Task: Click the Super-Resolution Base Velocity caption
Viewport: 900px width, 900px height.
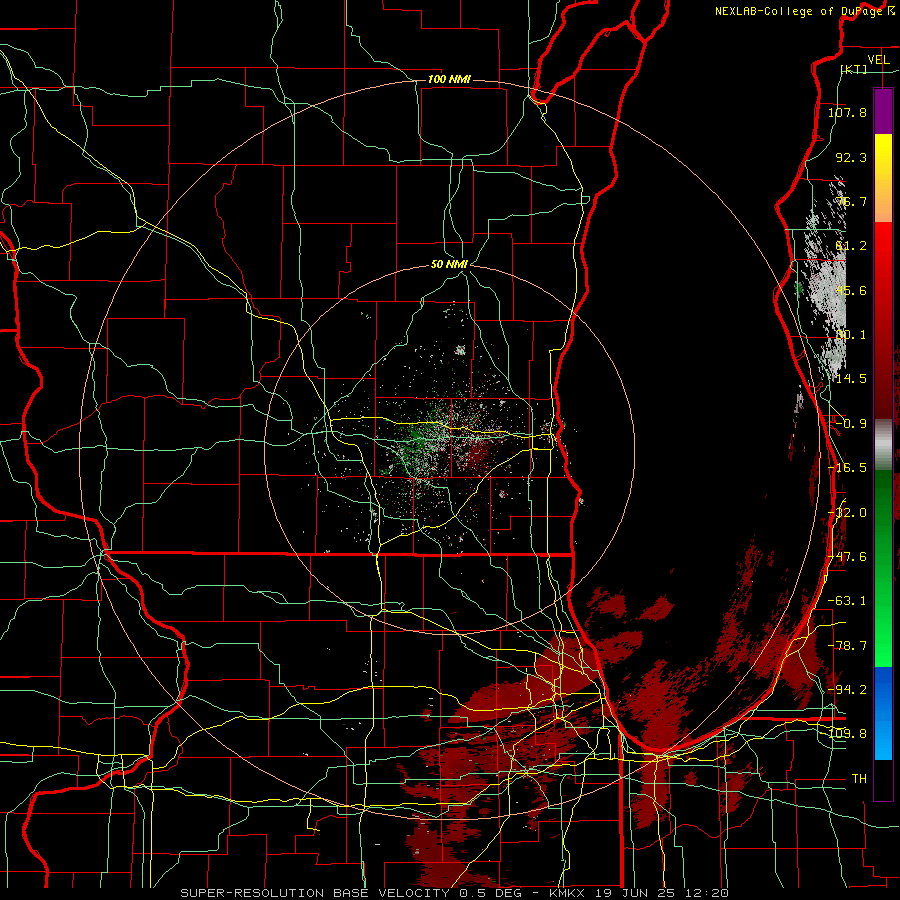Action: tap(455, 893)
